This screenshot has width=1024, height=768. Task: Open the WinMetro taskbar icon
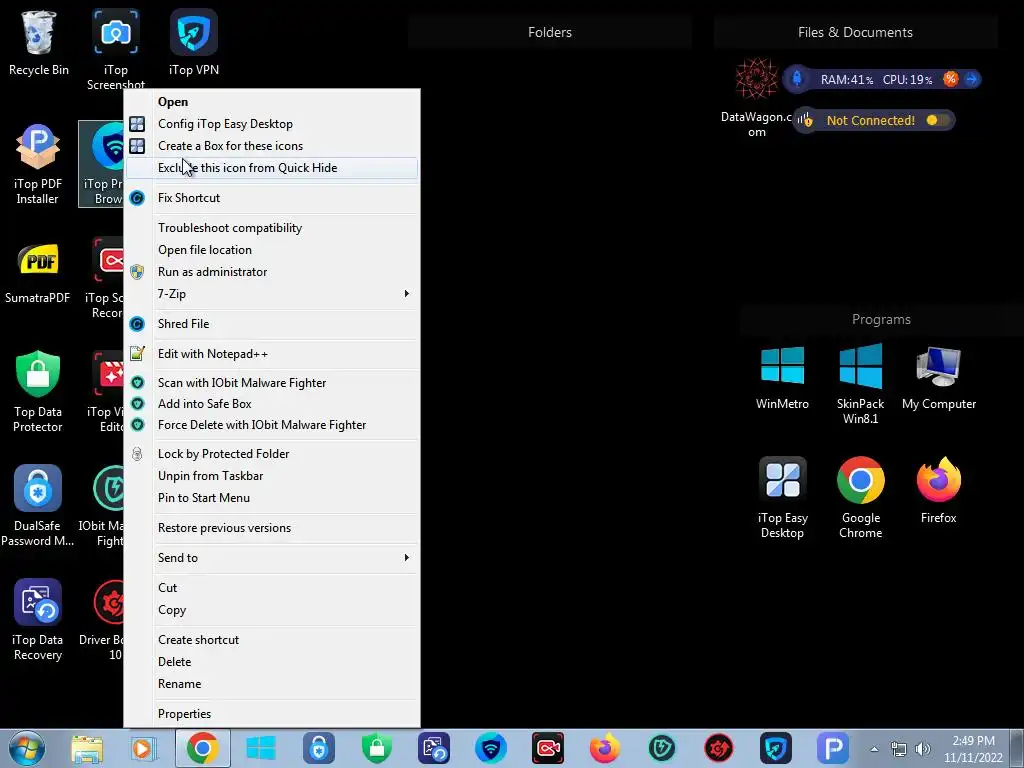tap(261, 749)
